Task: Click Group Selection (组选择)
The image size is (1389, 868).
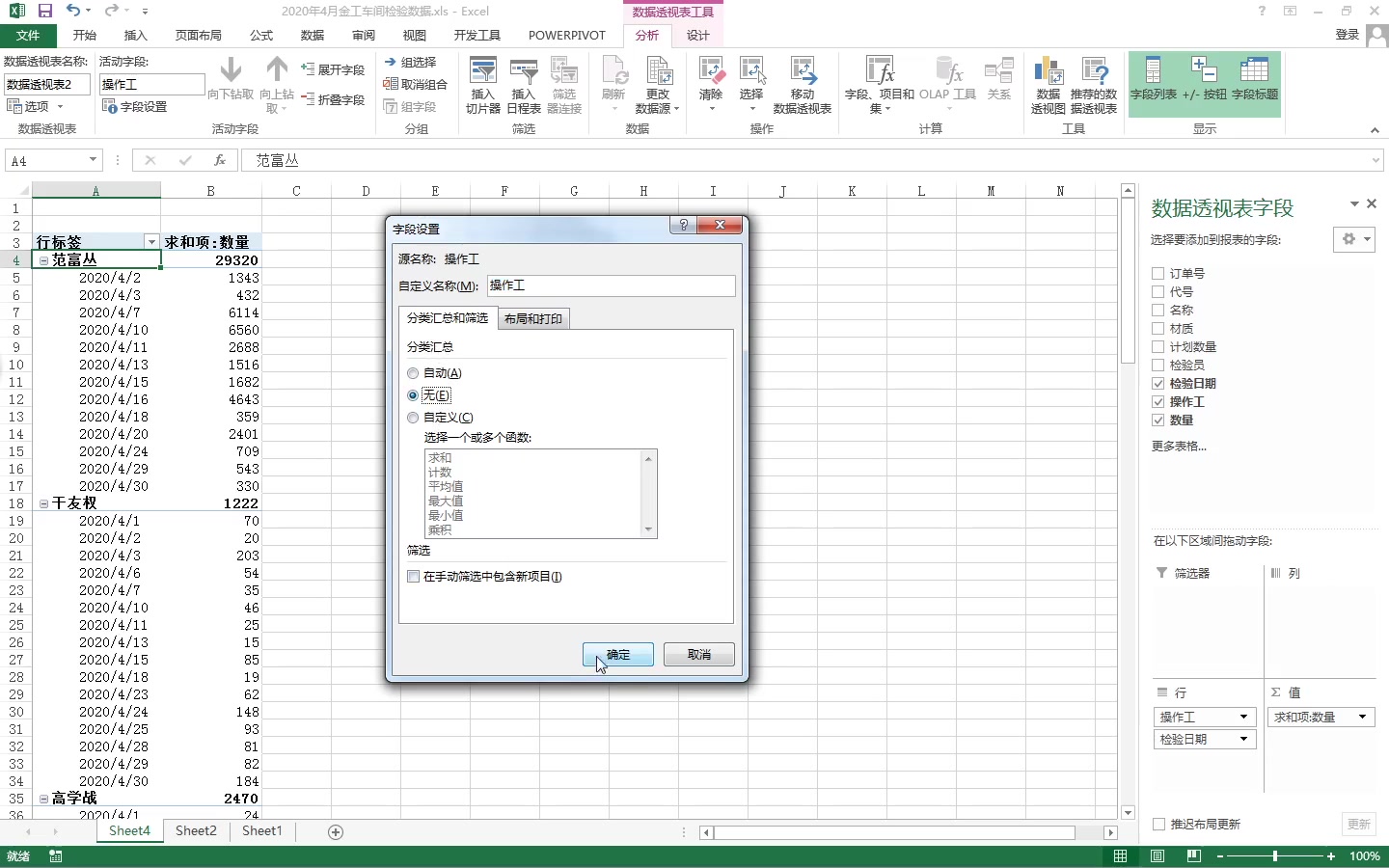Action: (x=410, y=62)
